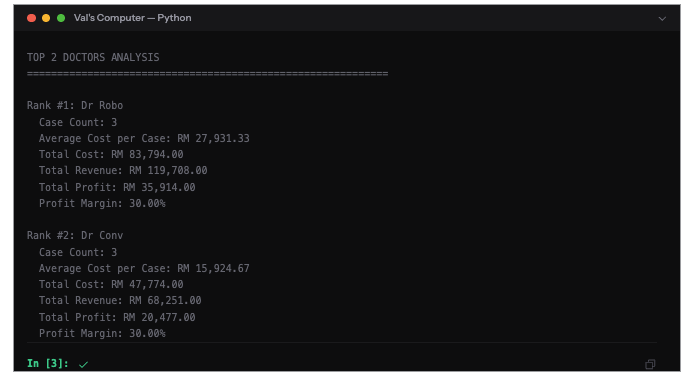Click Dr Conv's 'Profit Margin: 30.00%' line
Screen dimensions: 684x378
[102, 334]
